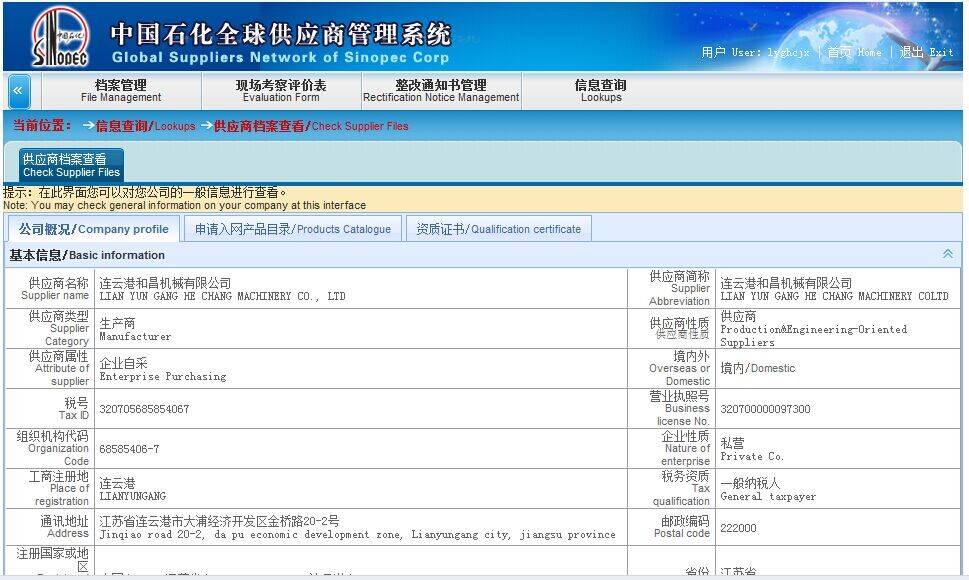Collapse the Basic information section
The image size is (969, 580).
click(947, 254)
